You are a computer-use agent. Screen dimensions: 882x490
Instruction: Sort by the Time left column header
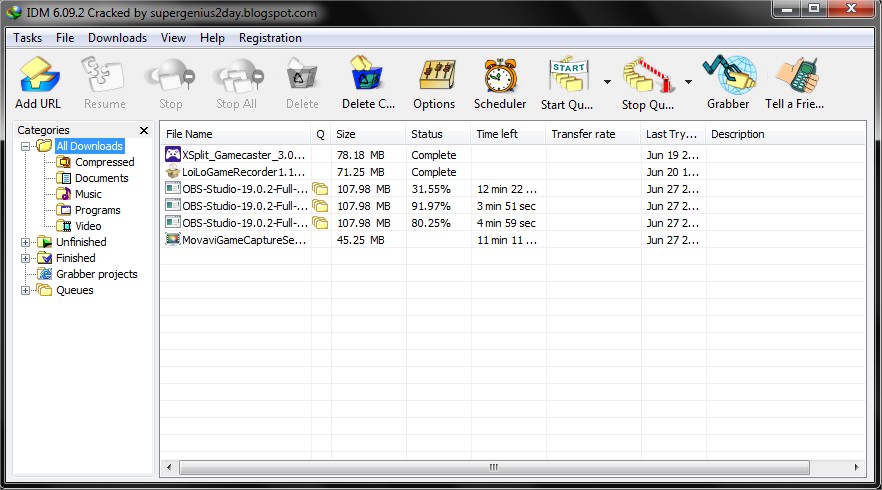pyautogui.click(x=508, y=134)
